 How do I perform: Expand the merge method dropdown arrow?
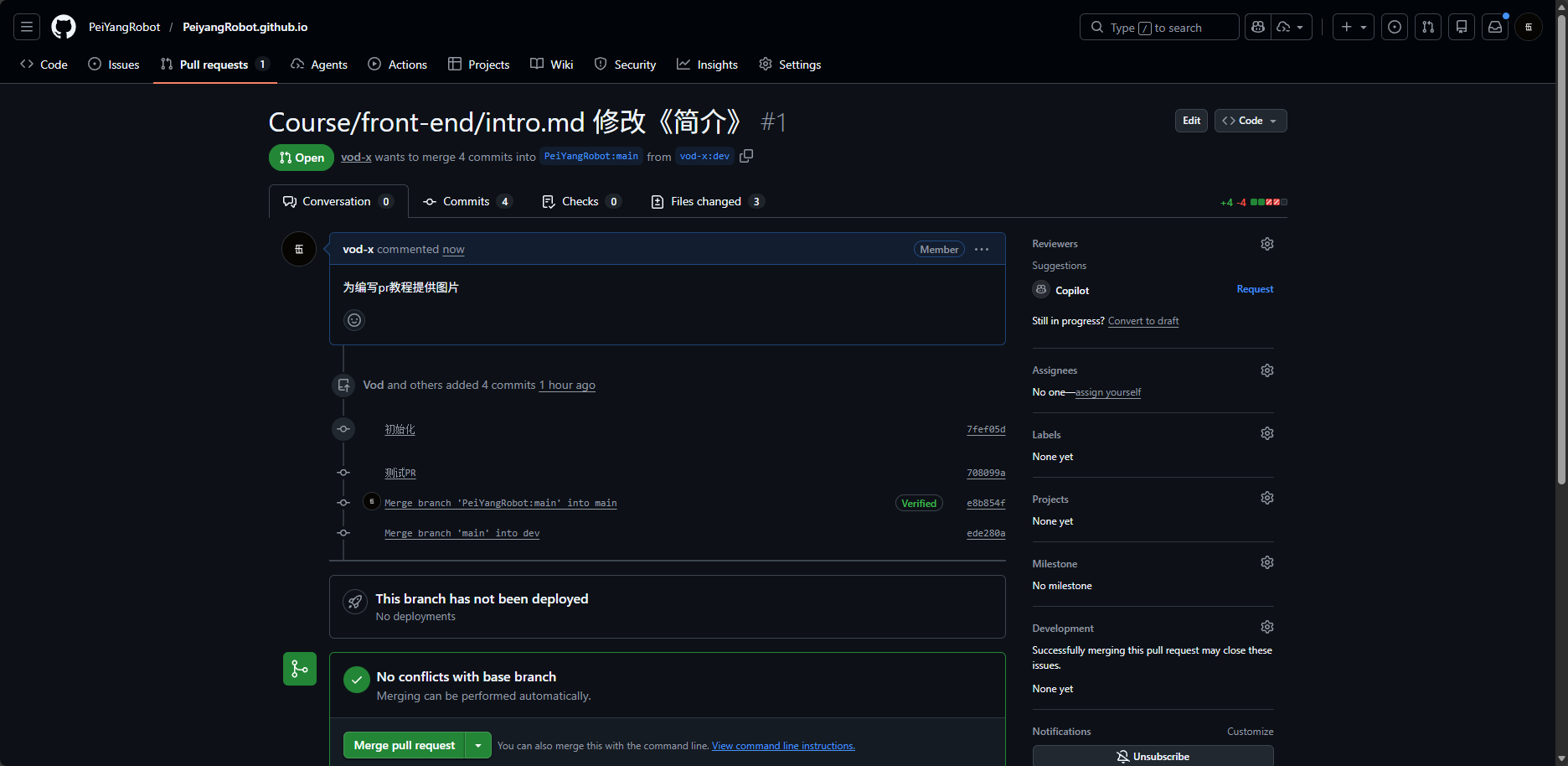[x=478, y=745]
